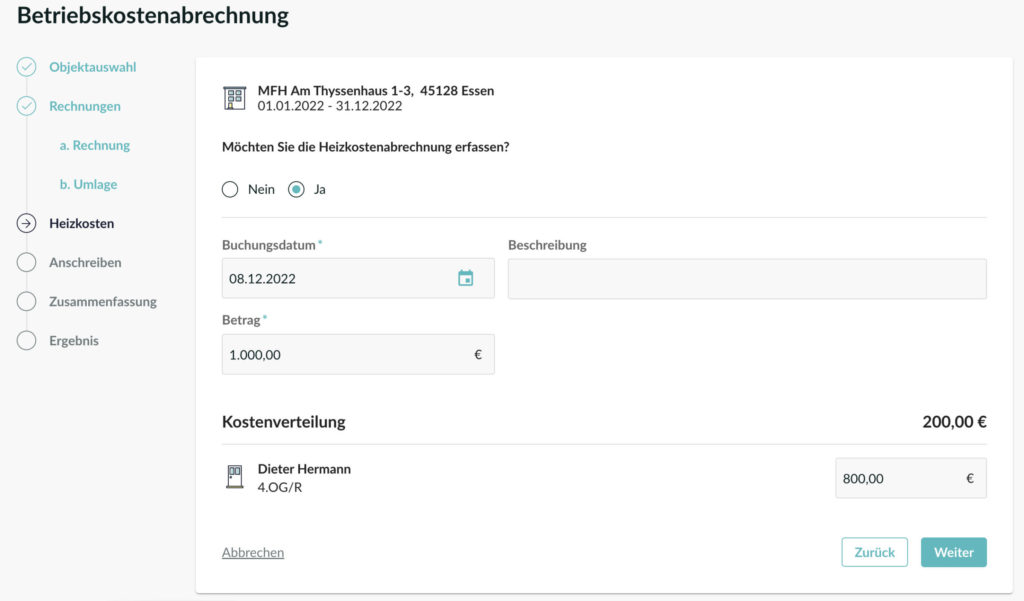
Task: Click the empty step circle for Anschreiben
Action: [27, 263]
